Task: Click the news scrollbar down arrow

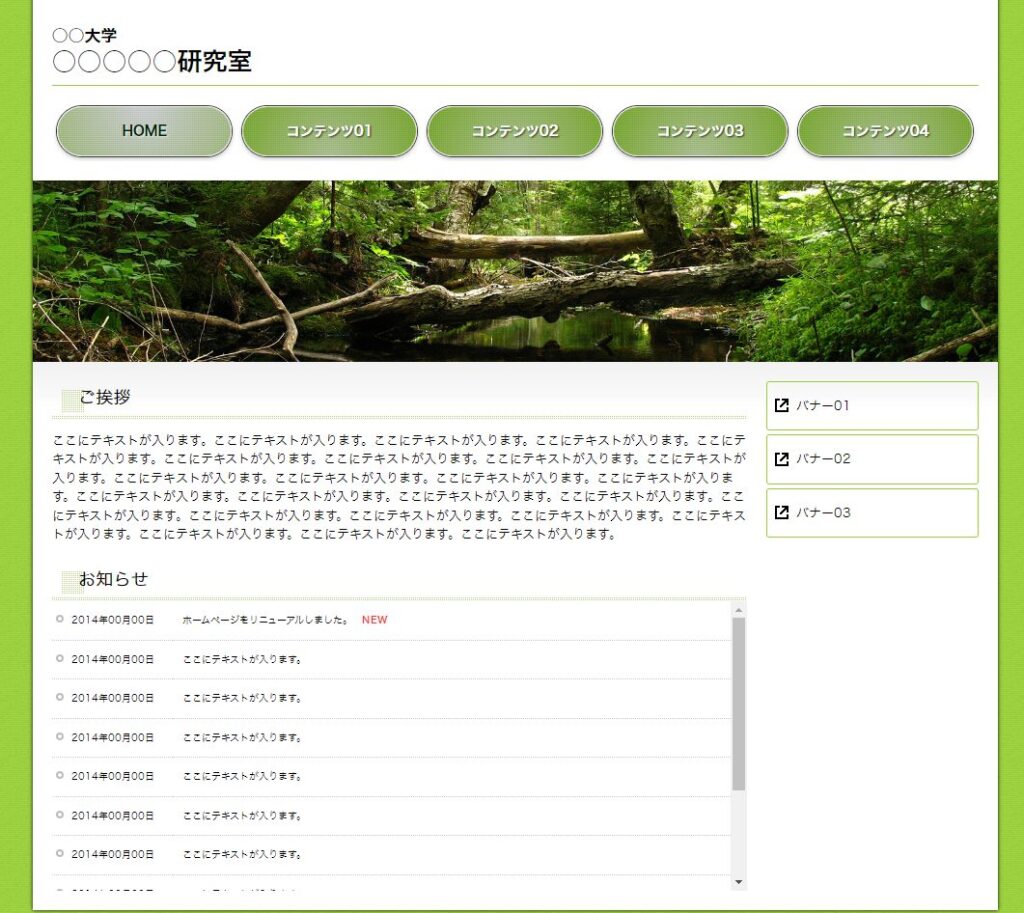Action: point(739,882)
